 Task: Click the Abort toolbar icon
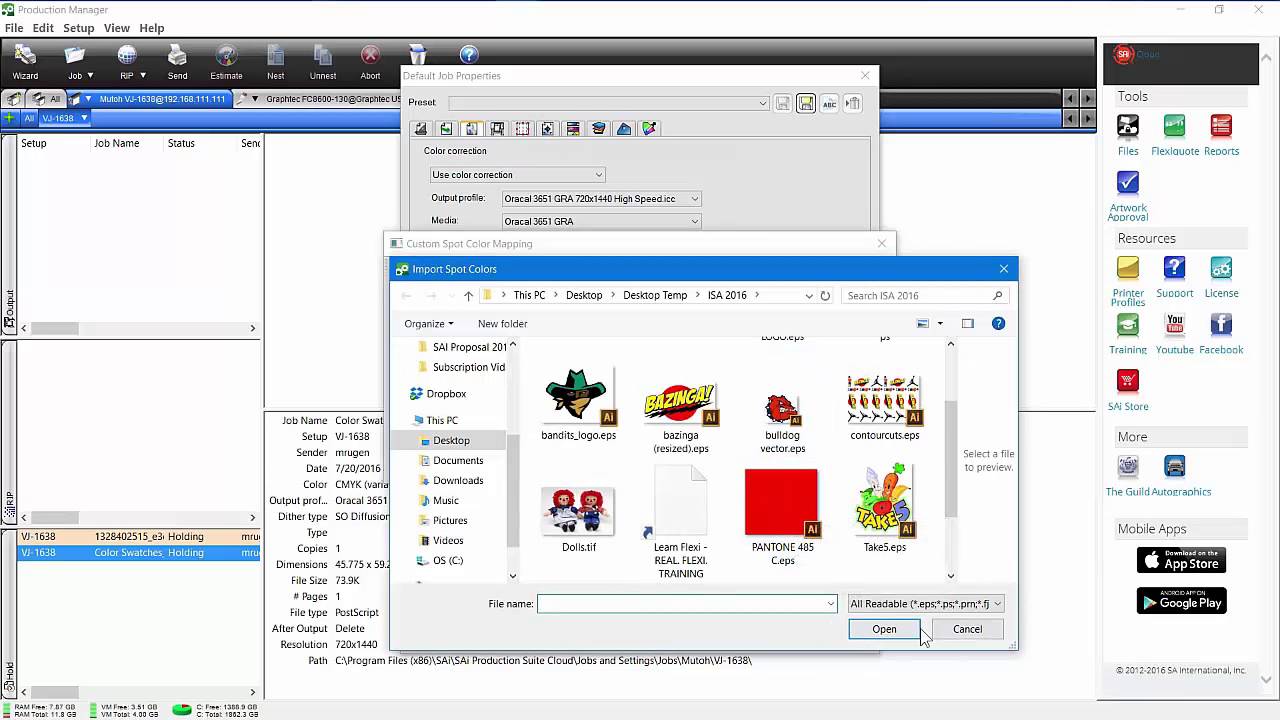click(x=370, y=63)
